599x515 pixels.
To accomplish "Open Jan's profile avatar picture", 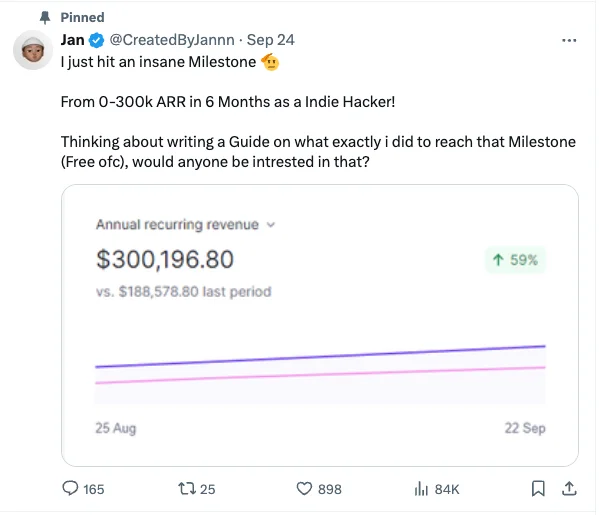I will click(x=33, y=50).
